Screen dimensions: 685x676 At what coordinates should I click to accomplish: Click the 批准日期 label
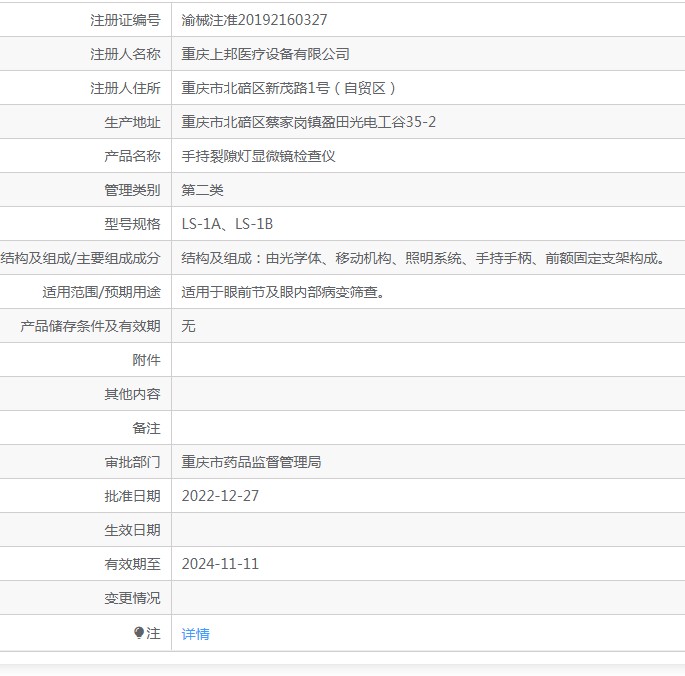(x=132, y=496)
